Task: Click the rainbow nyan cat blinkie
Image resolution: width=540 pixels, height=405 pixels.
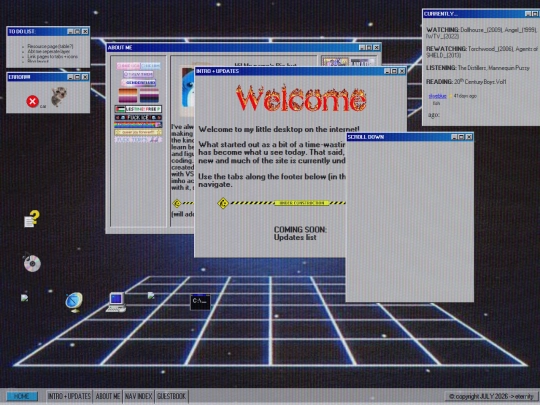Action: point(138,125)
